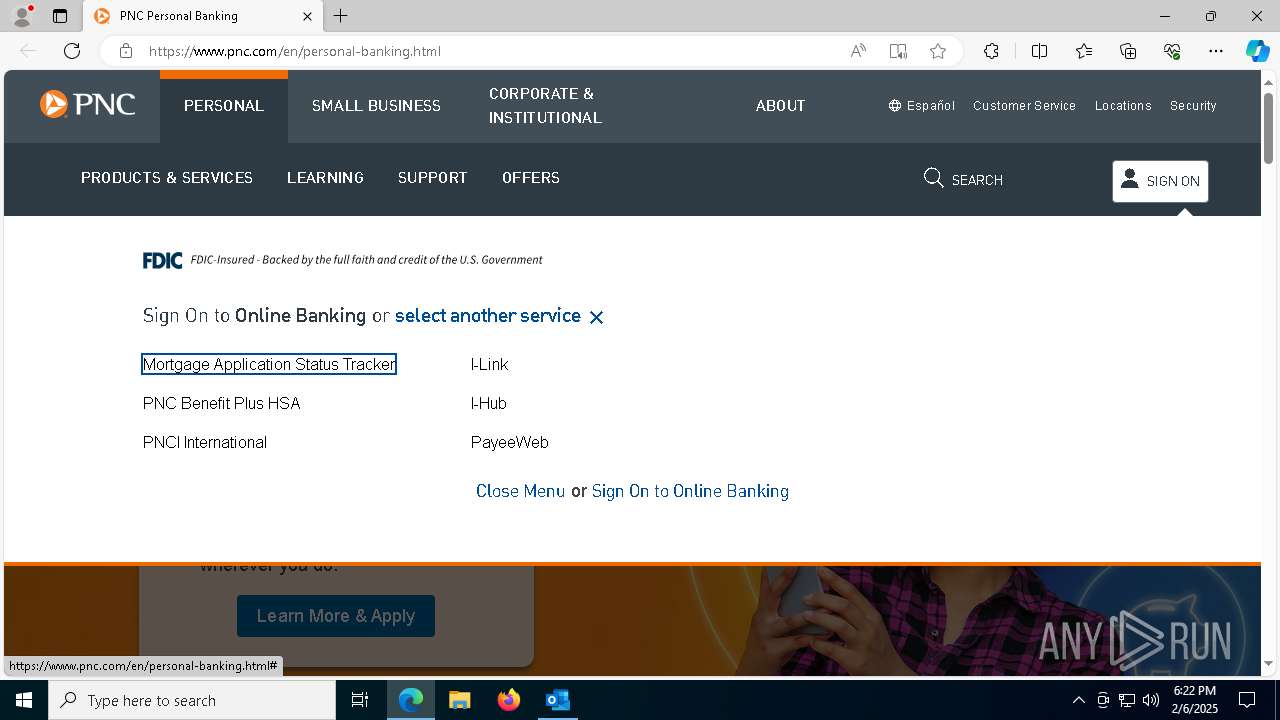Choose PNCI International service
Screen dimensions: 1280x720
tap(205, 442)
